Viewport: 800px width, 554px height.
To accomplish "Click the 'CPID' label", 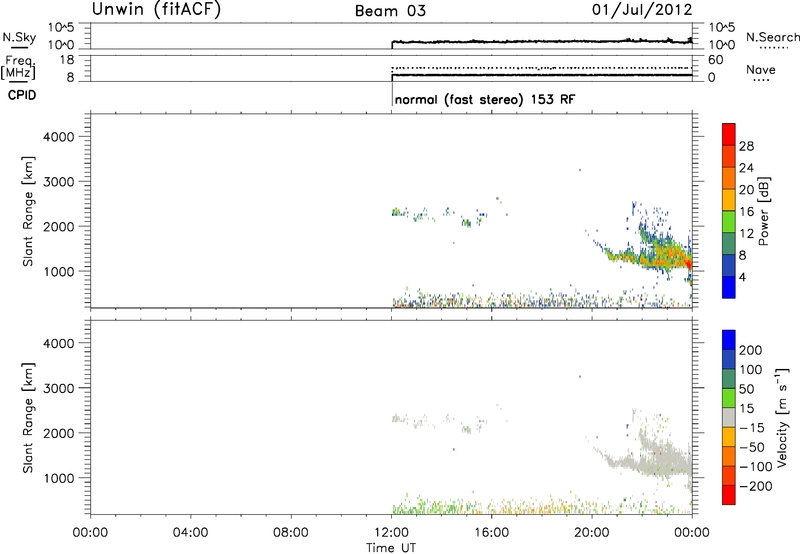I will tap(22, 95).
